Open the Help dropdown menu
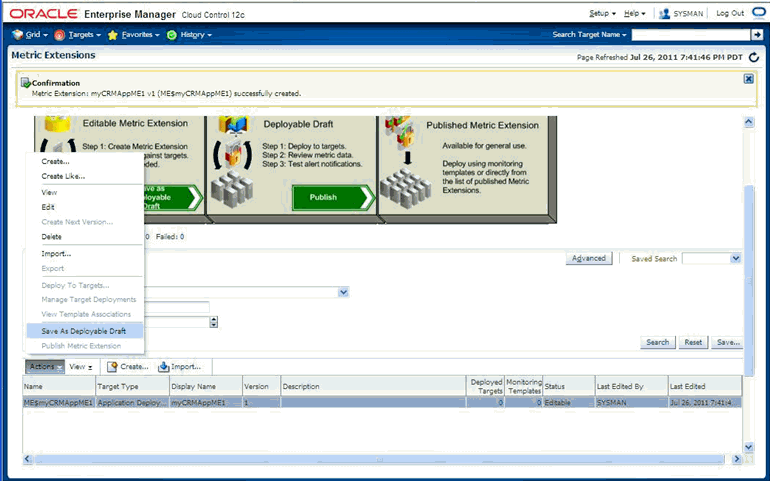Image resolution: width=770 pixels, height=481 pixels. click(x=634, y=13)
